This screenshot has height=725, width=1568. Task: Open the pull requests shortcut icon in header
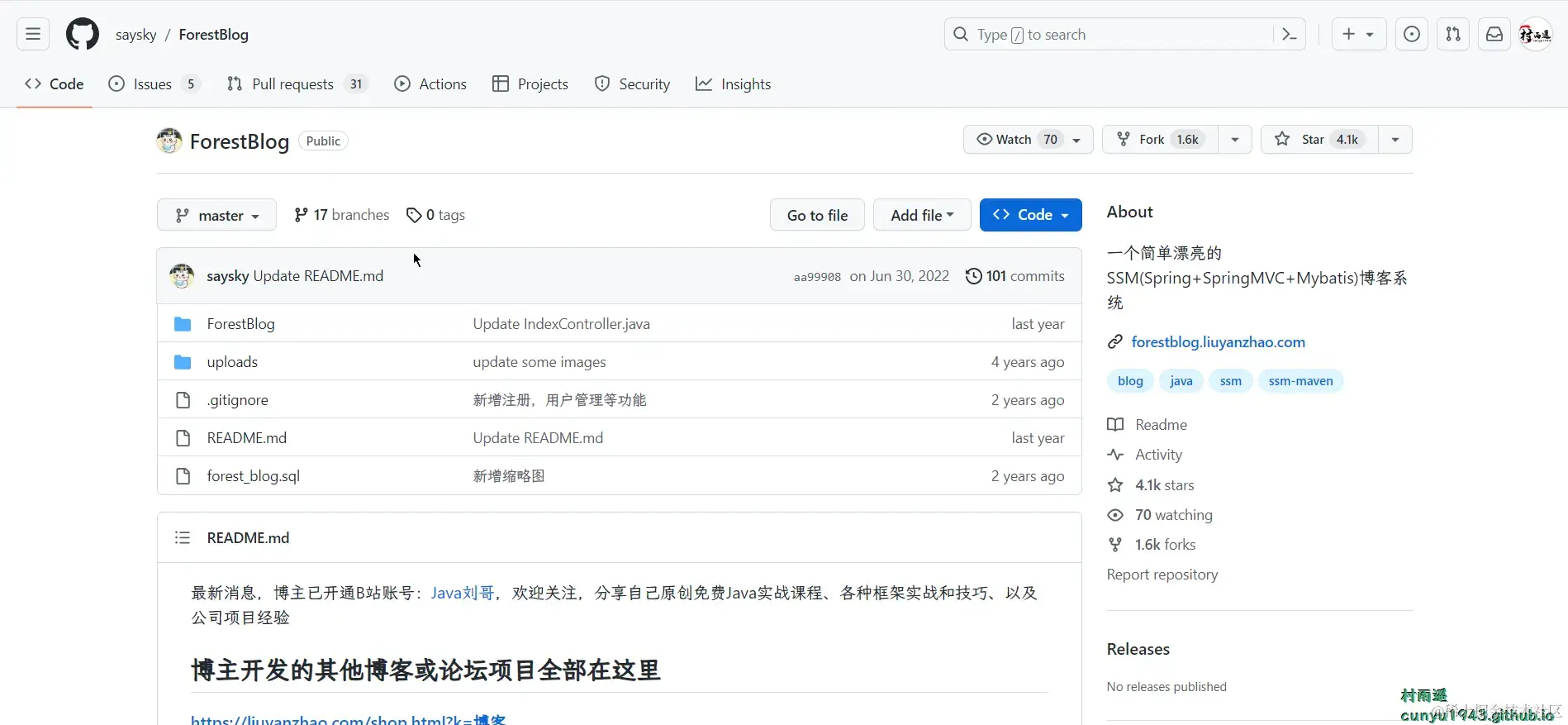point(1453,34)
